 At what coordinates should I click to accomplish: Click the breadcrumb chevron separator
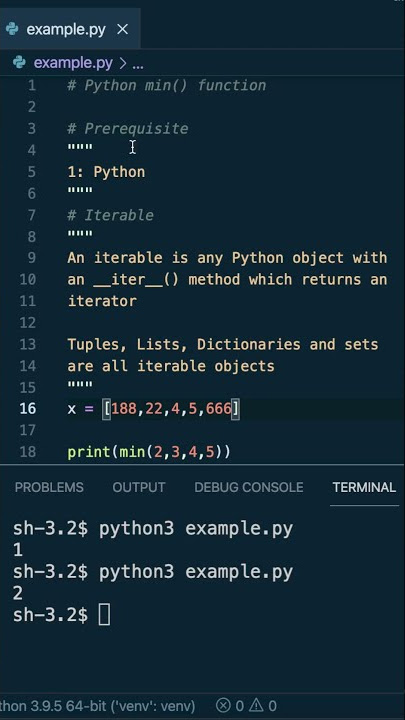click(122, 63)
